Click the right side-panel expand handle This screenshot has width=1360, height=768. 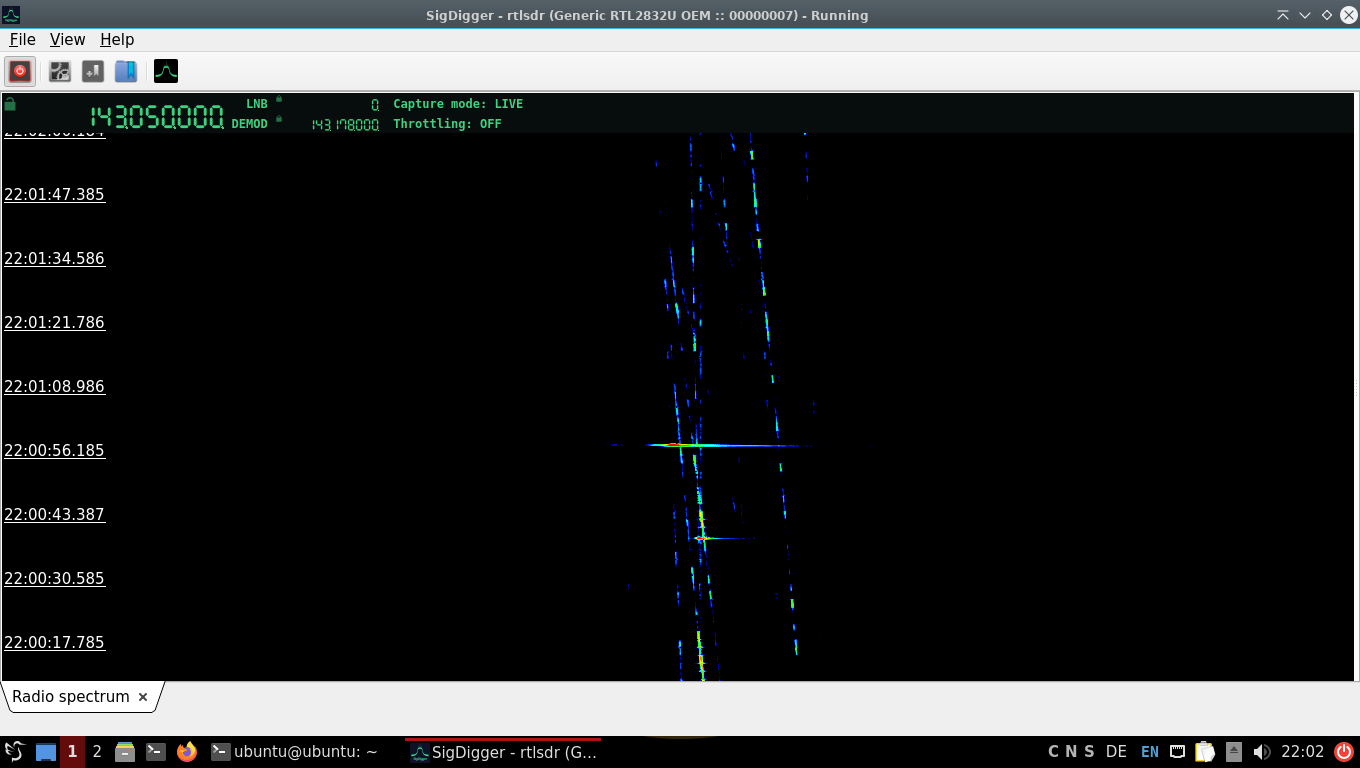[1356, 387]
